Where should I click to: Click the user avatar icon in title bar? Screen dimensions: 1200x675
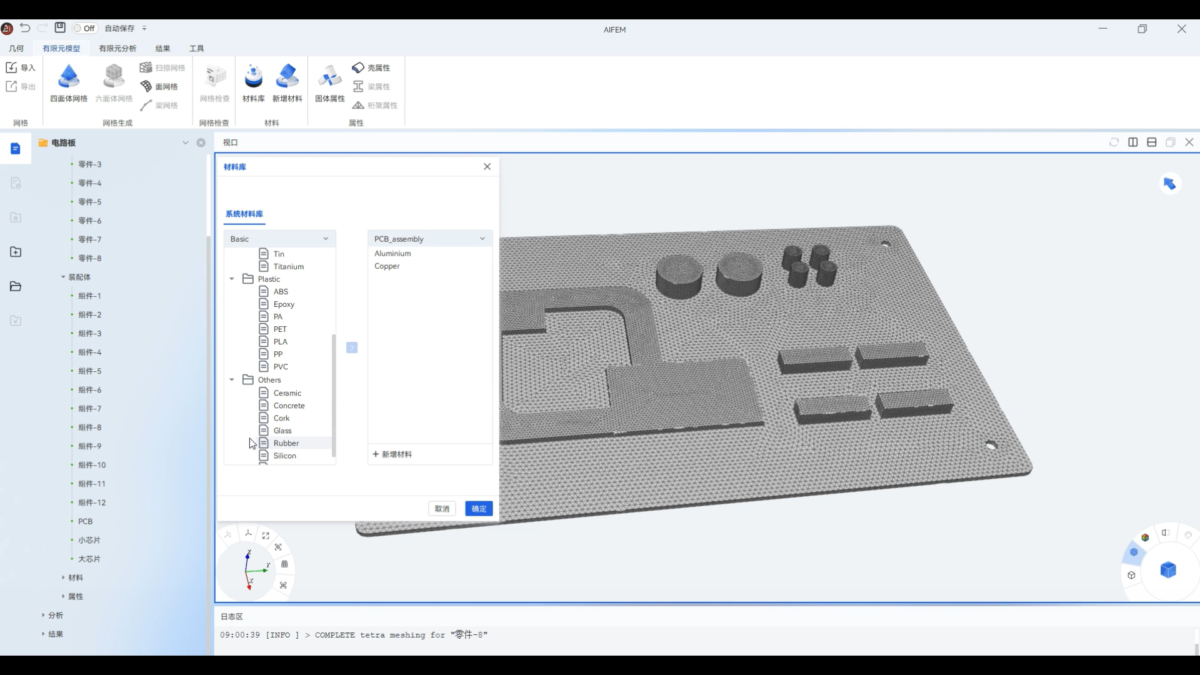(x=7, y=28)
